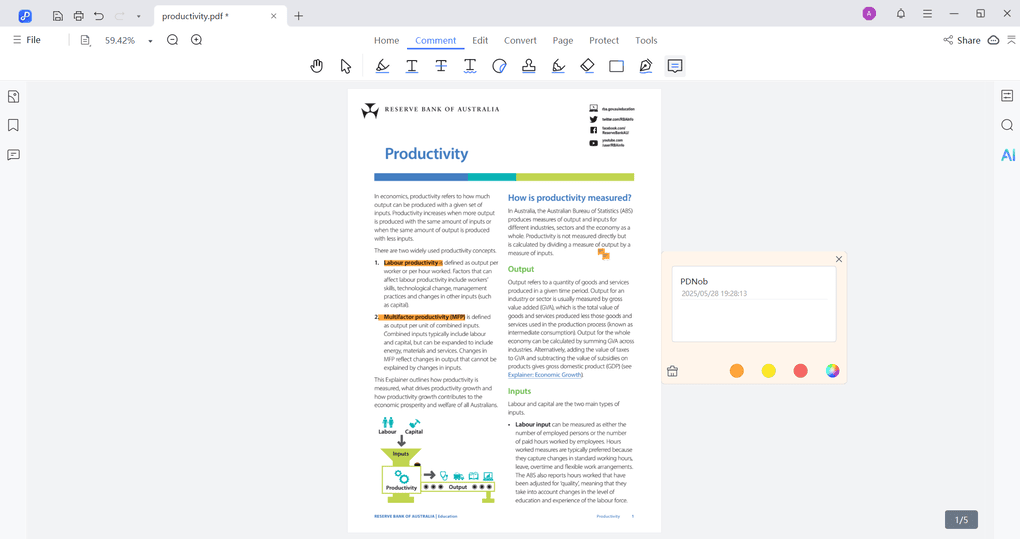Select the arrow Select tool

[x=345, y=66]
